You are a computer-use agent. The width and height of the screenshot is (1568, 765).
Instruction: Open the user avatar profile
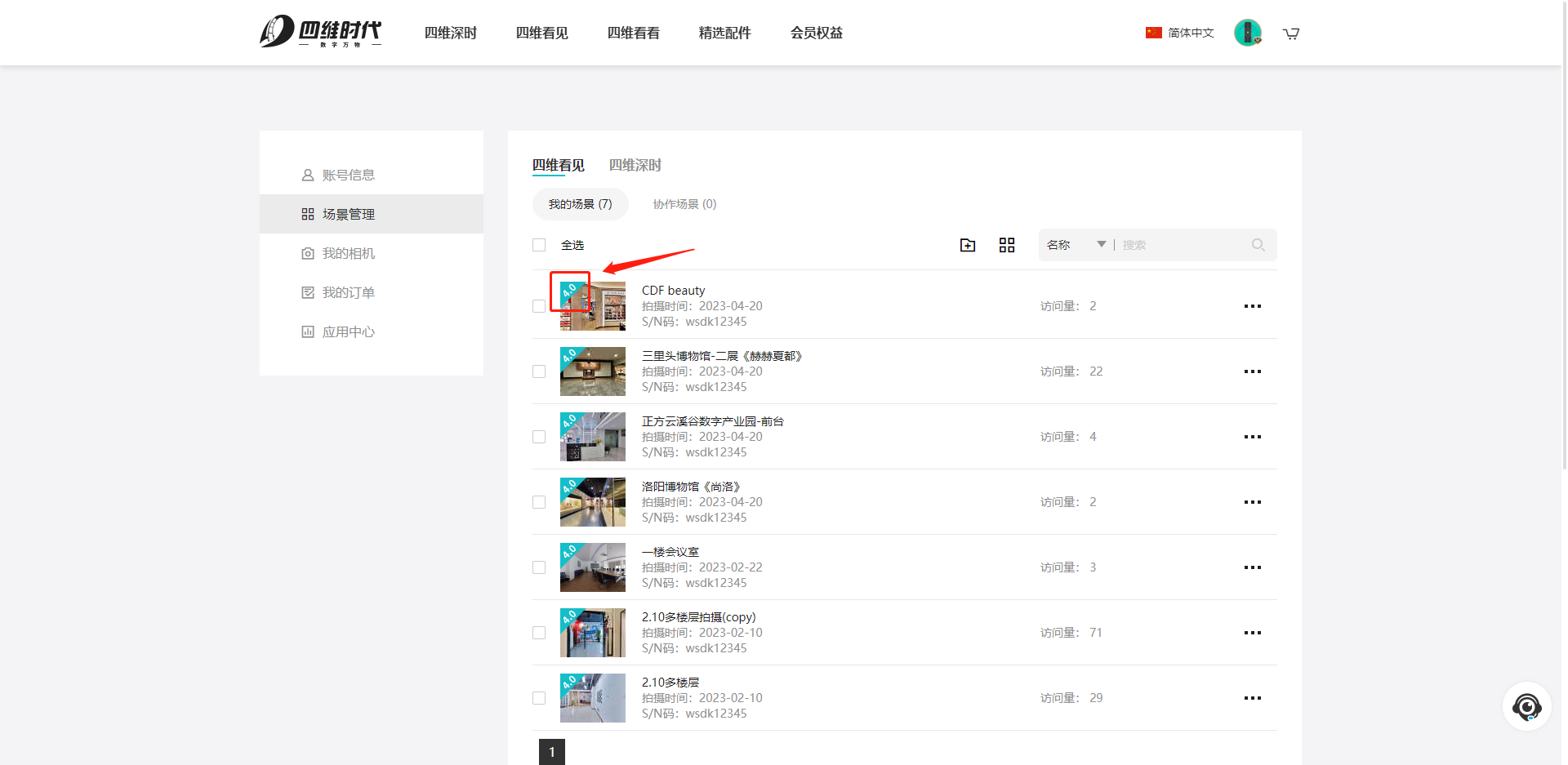pos(1247,33)
